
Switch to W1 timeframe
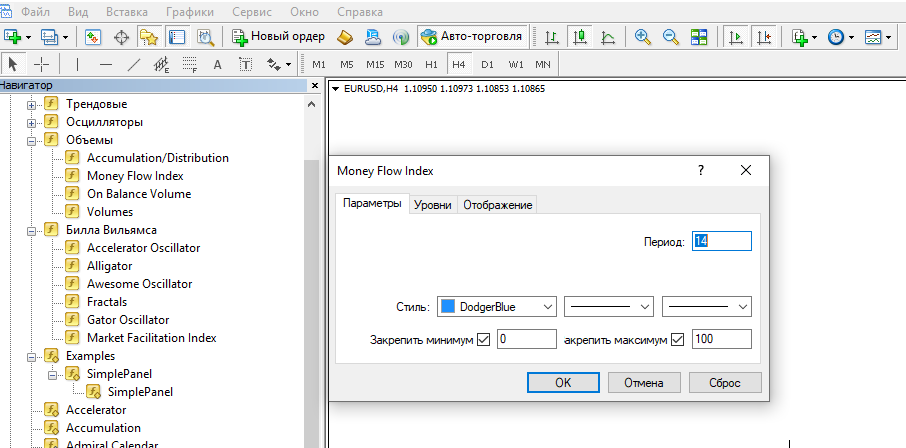point(515,64)
